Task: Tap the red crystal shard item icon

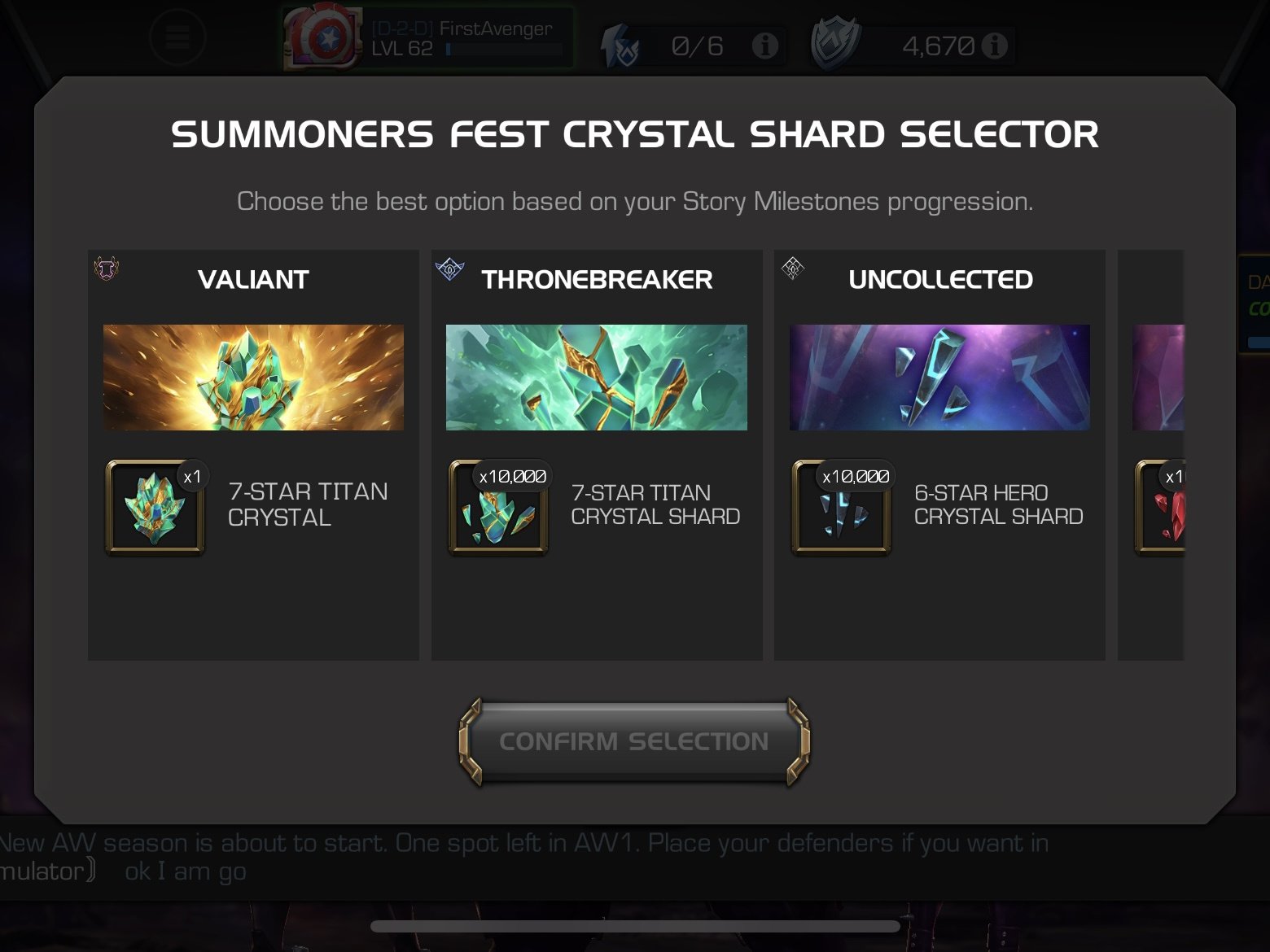Action: [x=1160, y=507]
